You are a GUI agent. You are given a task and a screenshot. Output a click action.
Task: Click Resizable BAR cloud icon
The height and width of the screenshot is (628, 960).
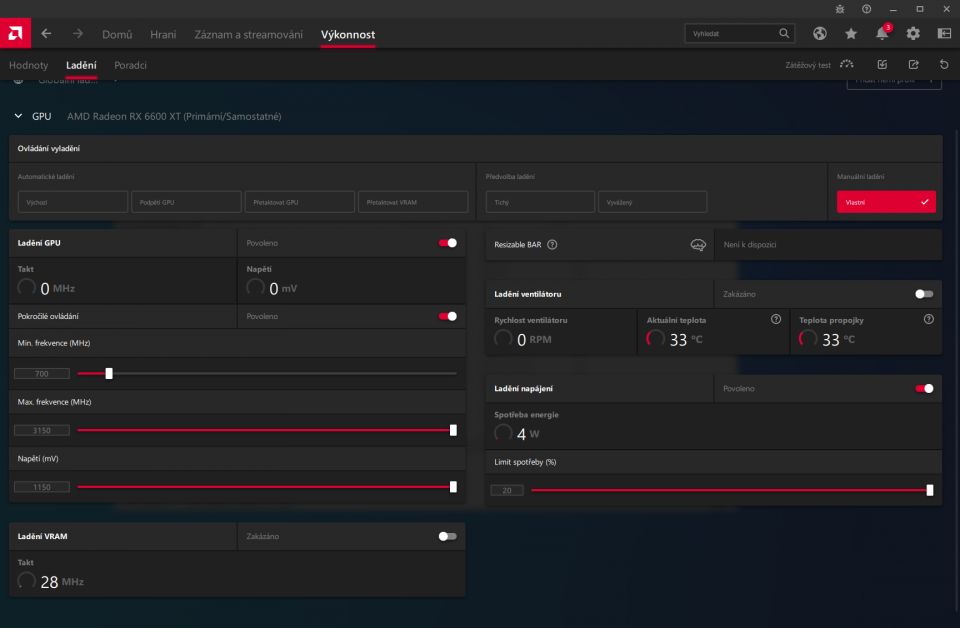pos(698,245)
